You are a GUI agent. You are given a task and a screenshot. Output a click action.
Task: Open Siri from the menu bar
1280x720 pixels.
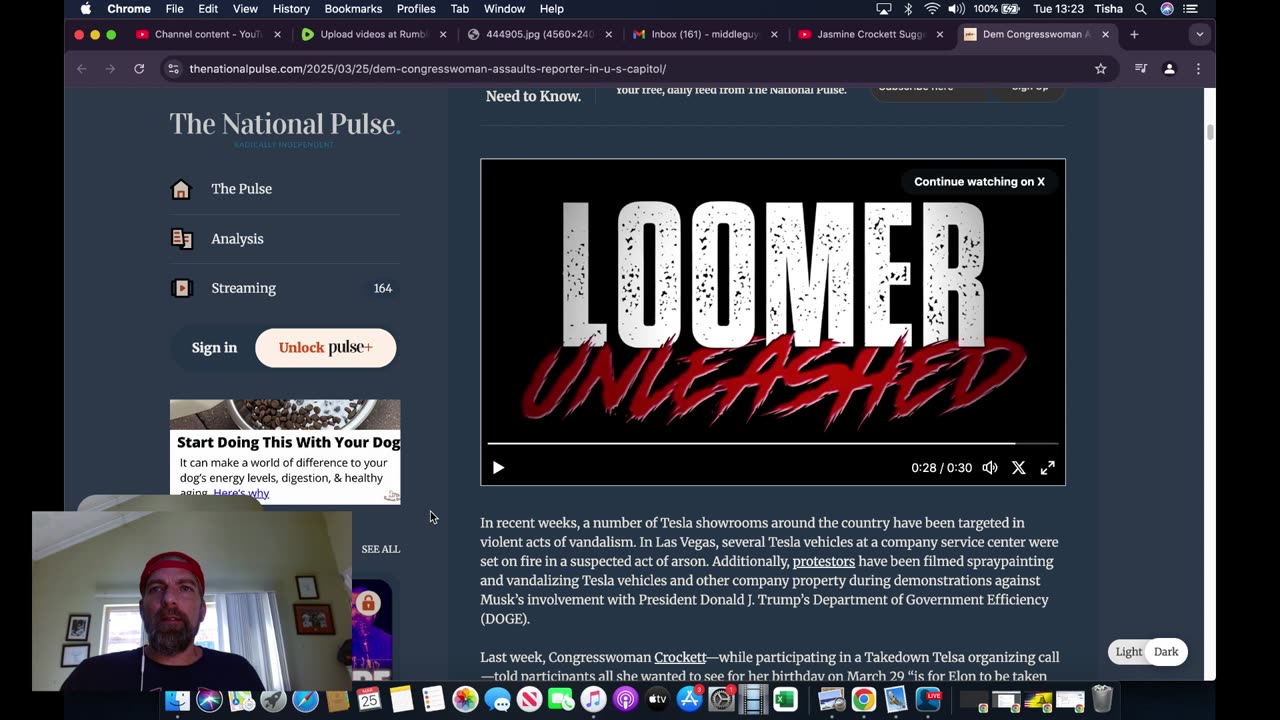pyautogui.click(x=1167, y=9)
